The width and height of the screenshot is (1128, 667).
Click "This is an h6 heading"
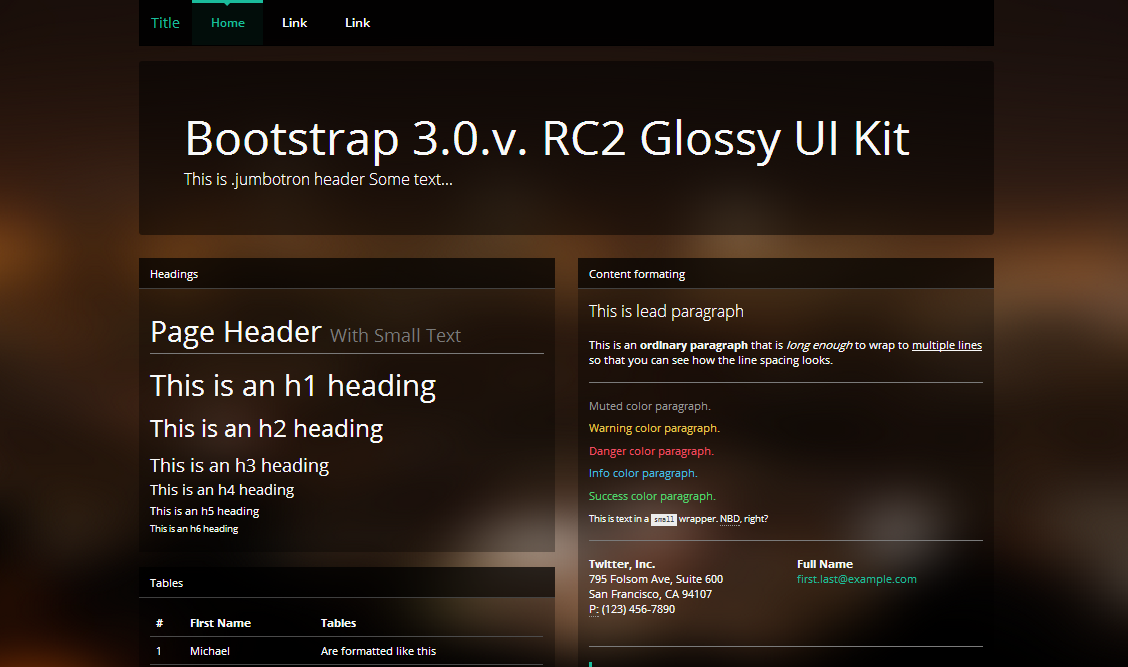(194, 529)
